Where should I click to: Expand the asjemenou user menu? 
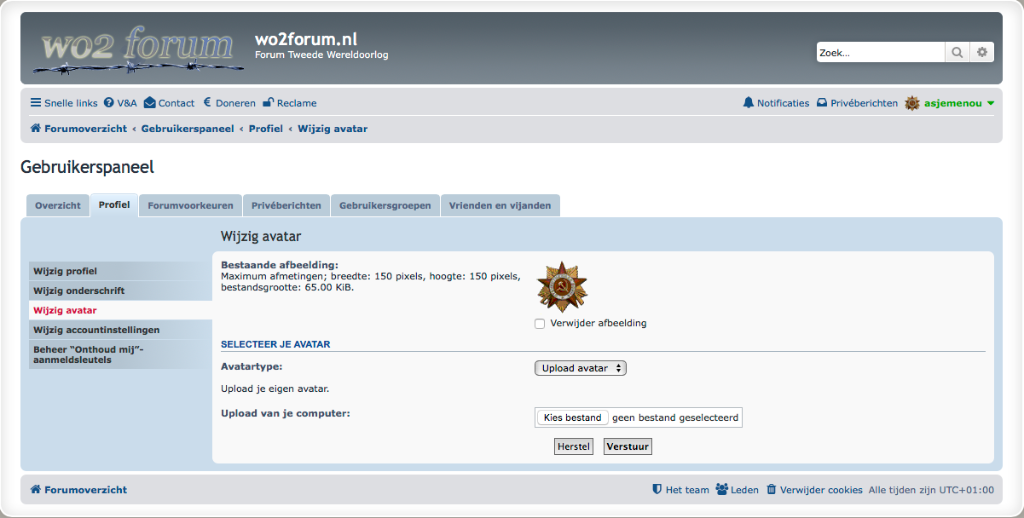(990, 103)
